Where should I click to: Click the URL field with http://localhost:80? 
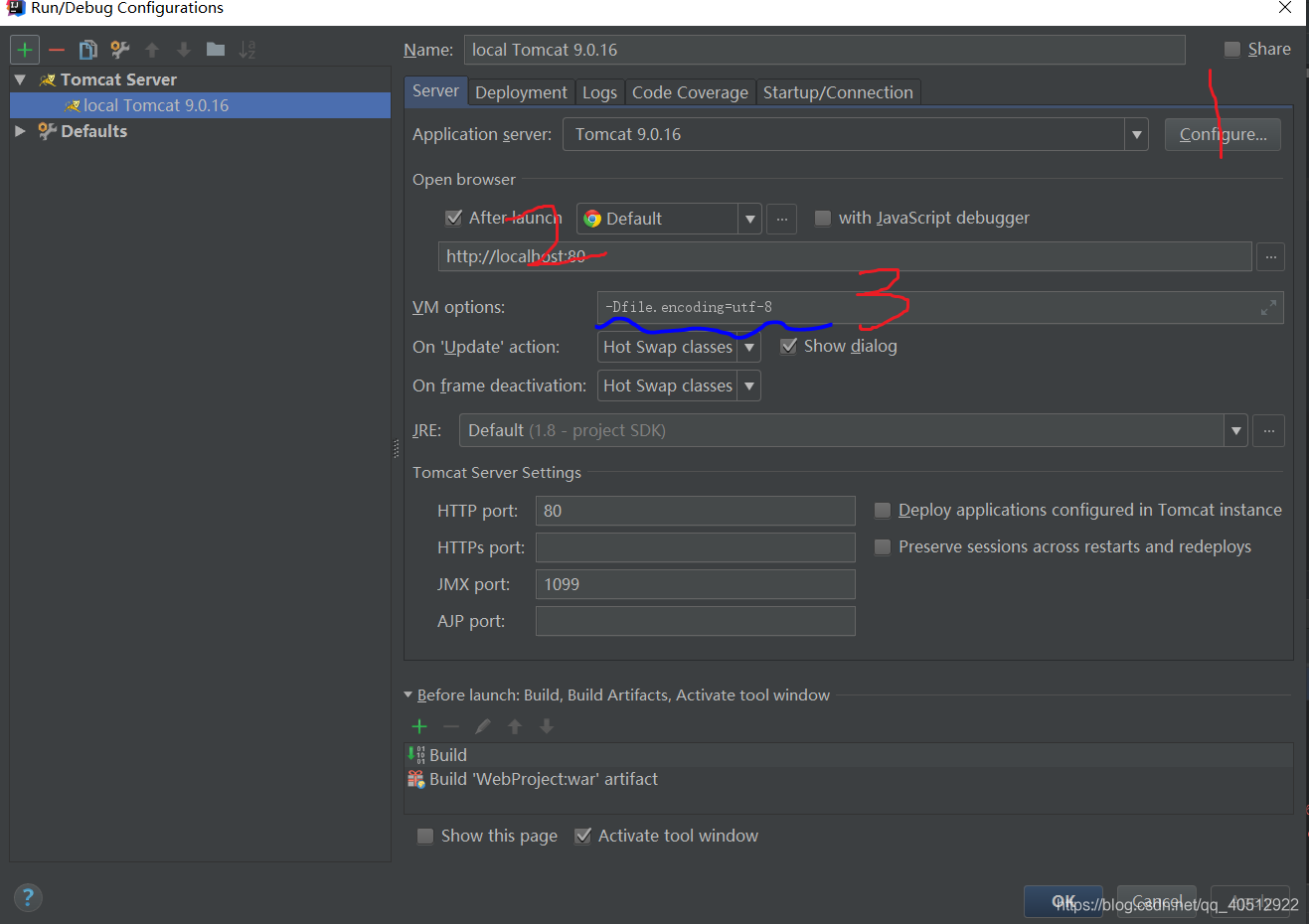click(845, 256)
